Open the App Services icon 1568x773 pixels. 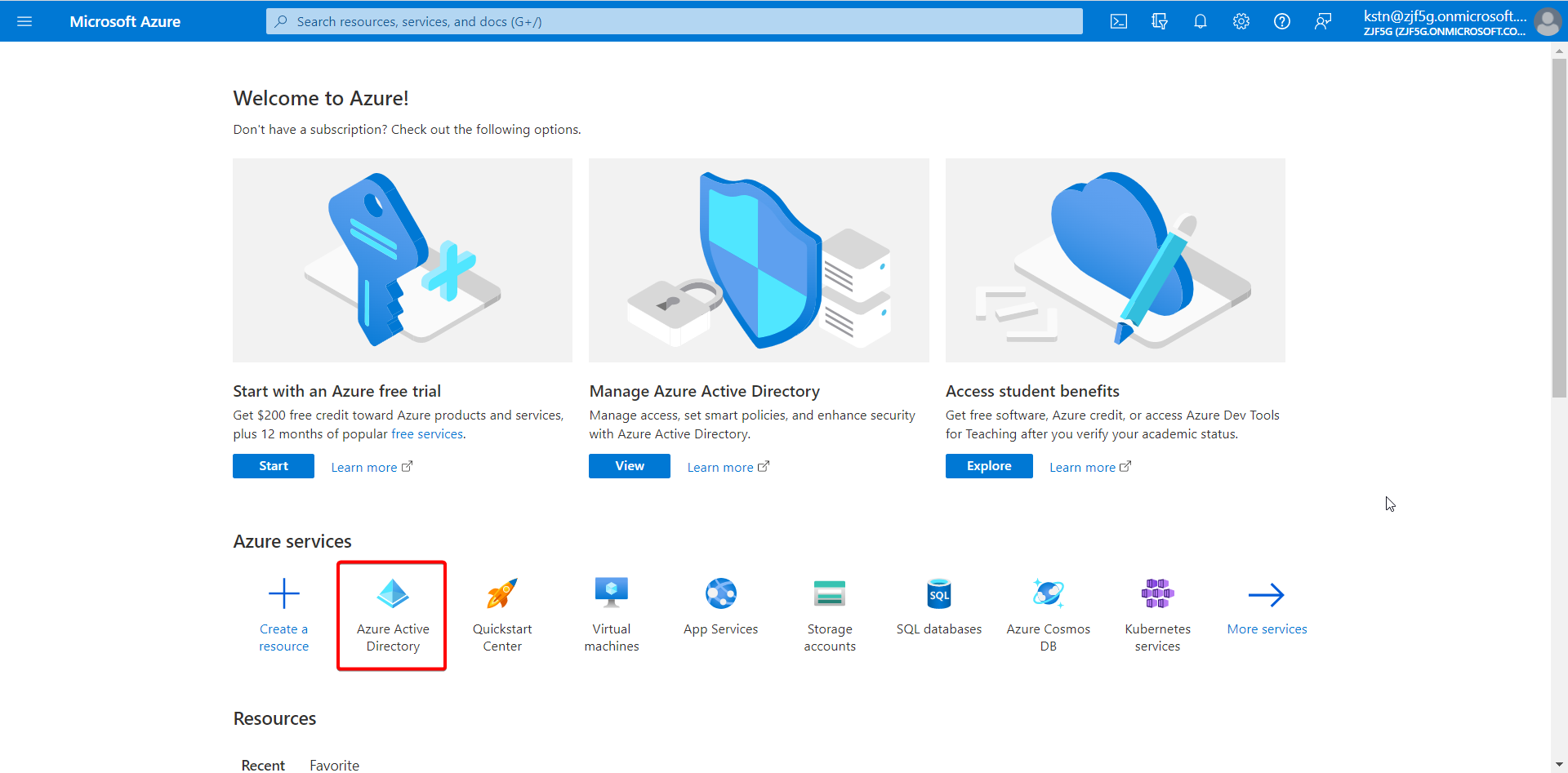[x=721, y=593]
